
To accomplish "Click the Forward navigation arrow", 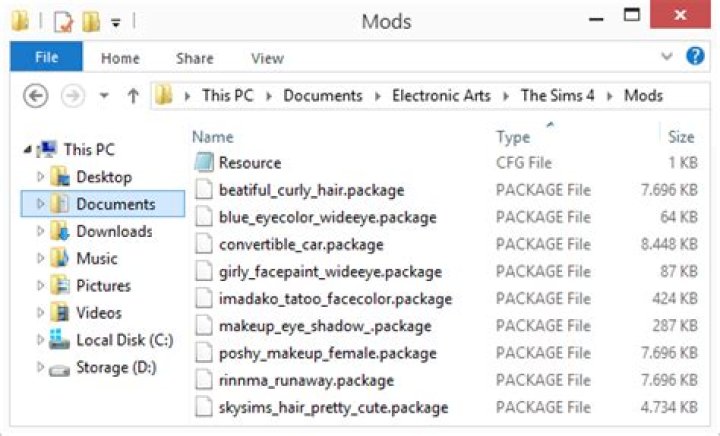I will tap(70, 96).
